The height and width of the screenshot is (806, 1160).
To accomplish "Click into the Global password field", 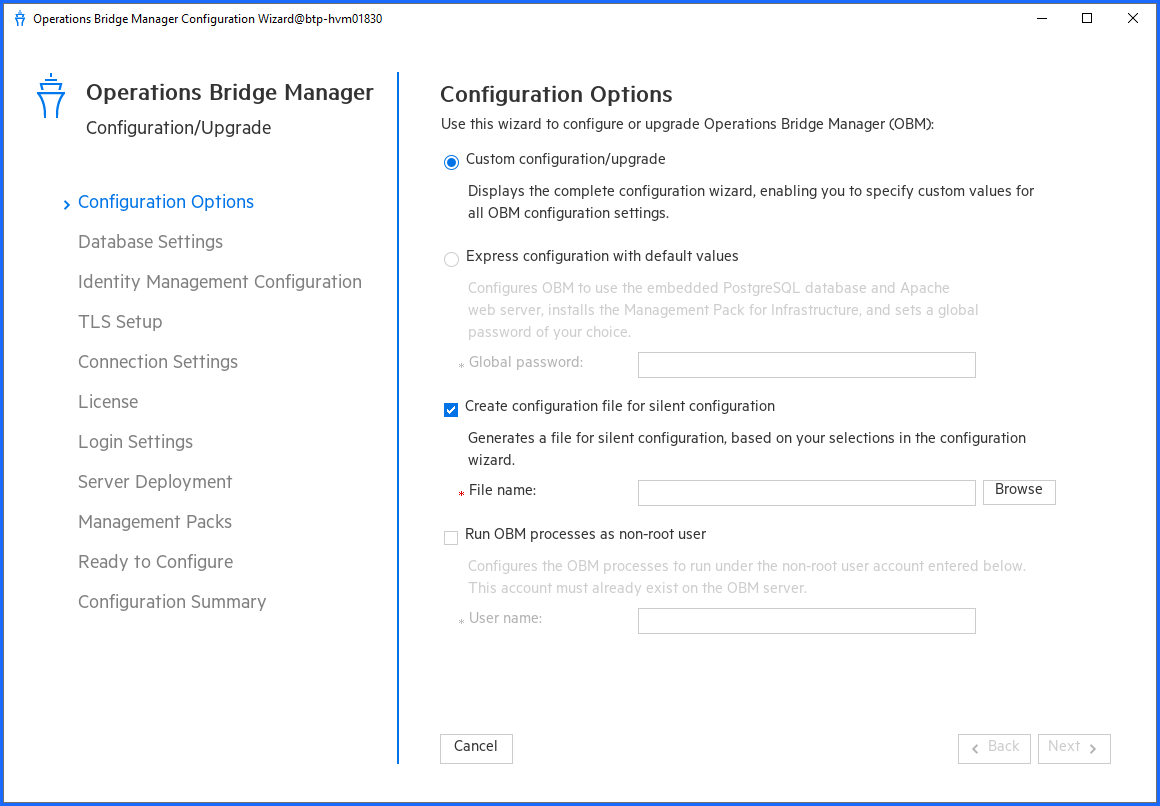I will pos(806,364).
